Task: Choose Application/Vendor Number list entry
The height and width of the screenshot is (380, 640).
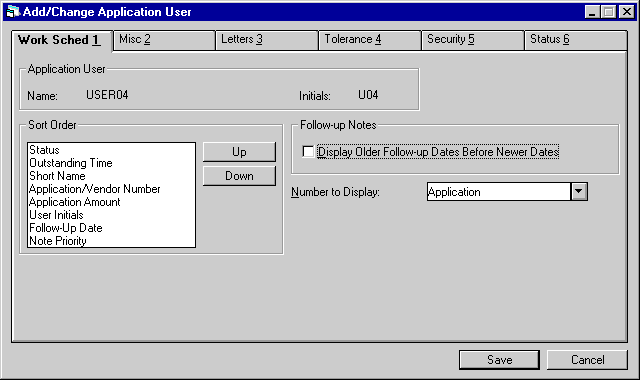Action: click(x=95, y=189)
